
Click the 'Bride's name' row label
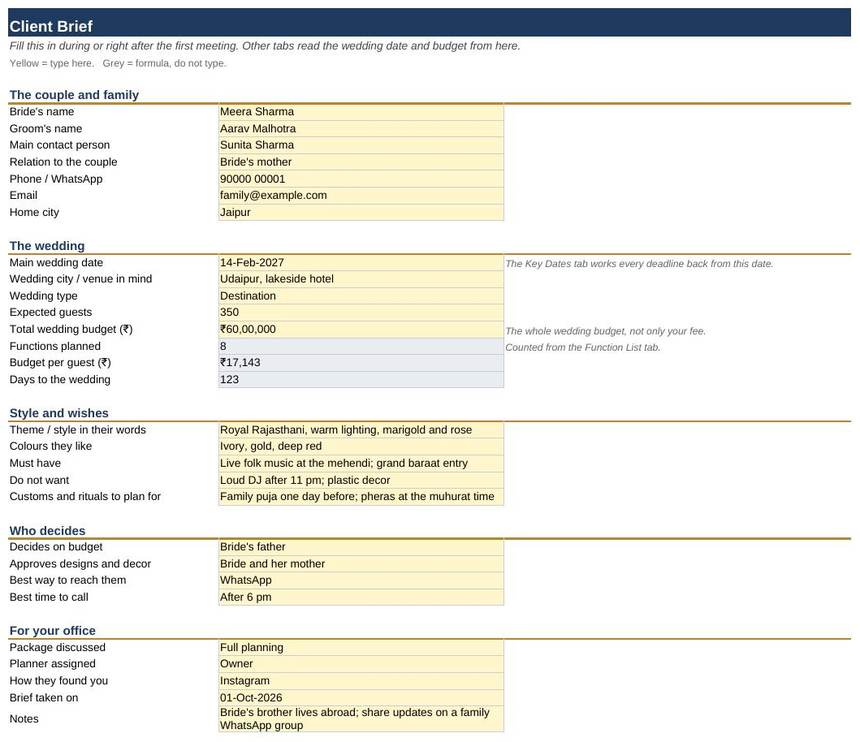pos(42,112)
